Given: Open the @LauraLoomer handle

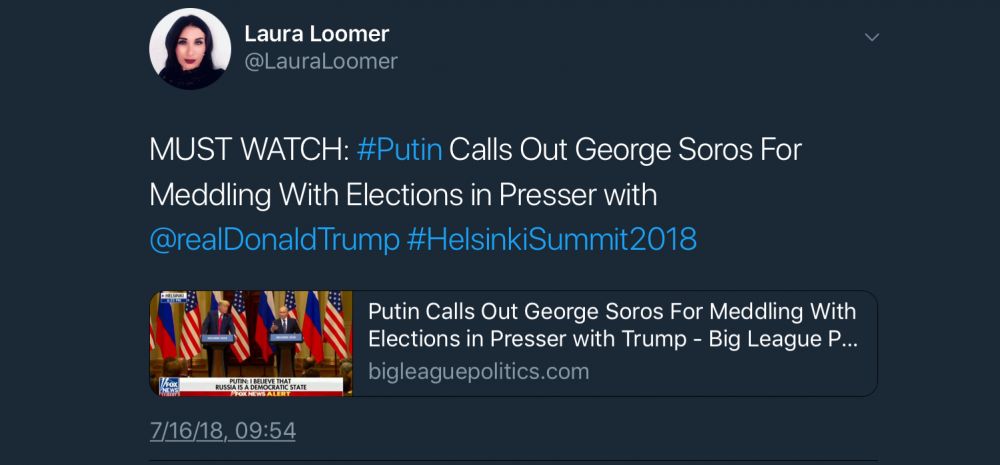Looking at the screenshot, I should point(321,61).
